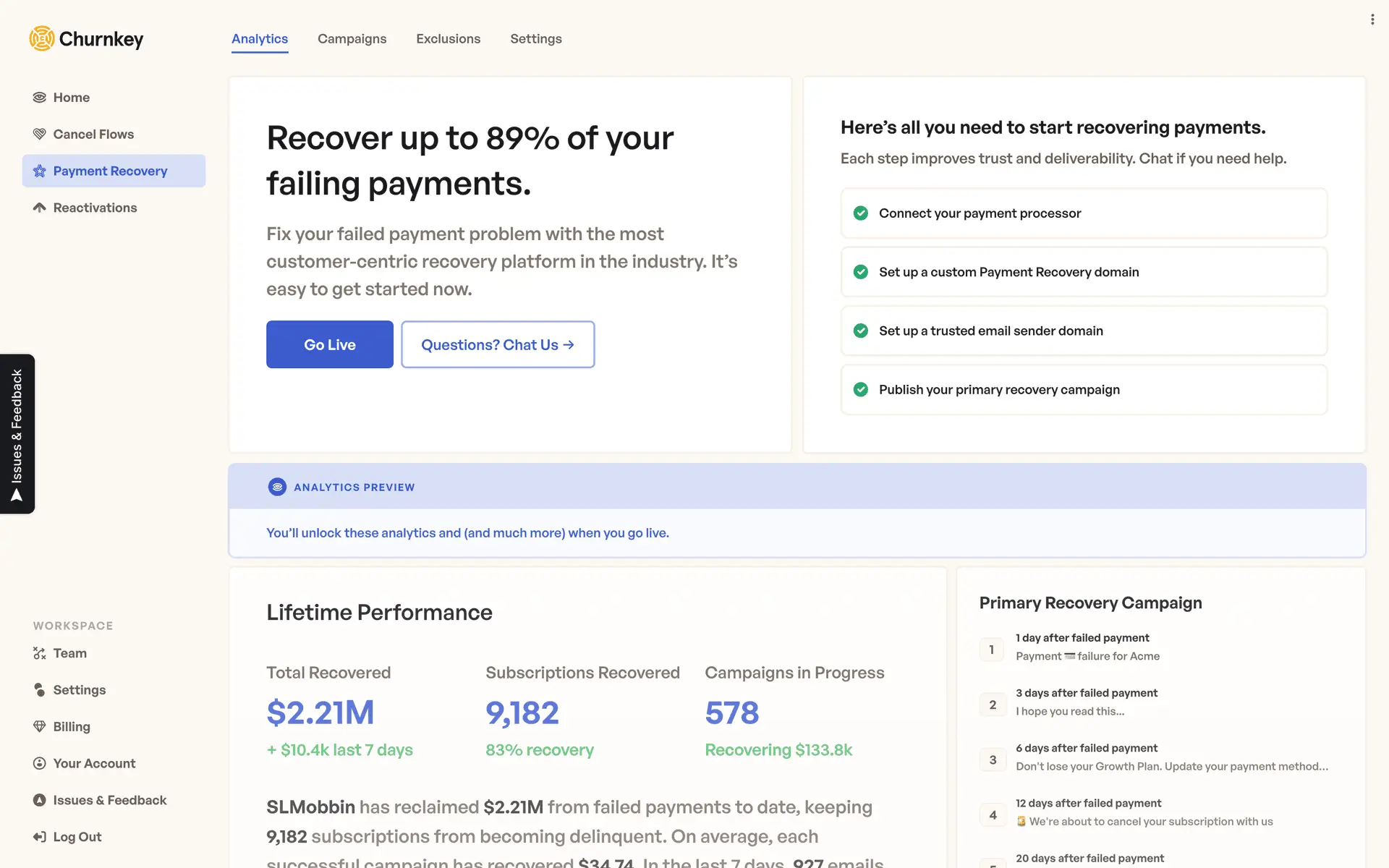This screenshot has width=1389, height=868.
Task: Open the Cancel Flows section
Action: pyautogui.click(x=93, y=135)
